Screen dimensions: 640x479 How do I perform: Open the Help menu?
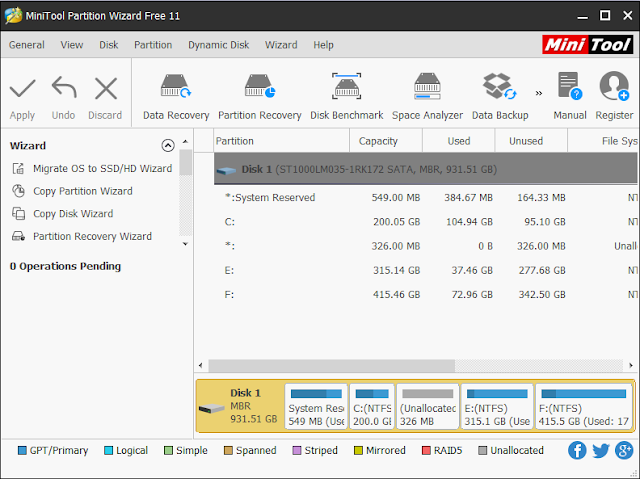[x=323, y=45]
